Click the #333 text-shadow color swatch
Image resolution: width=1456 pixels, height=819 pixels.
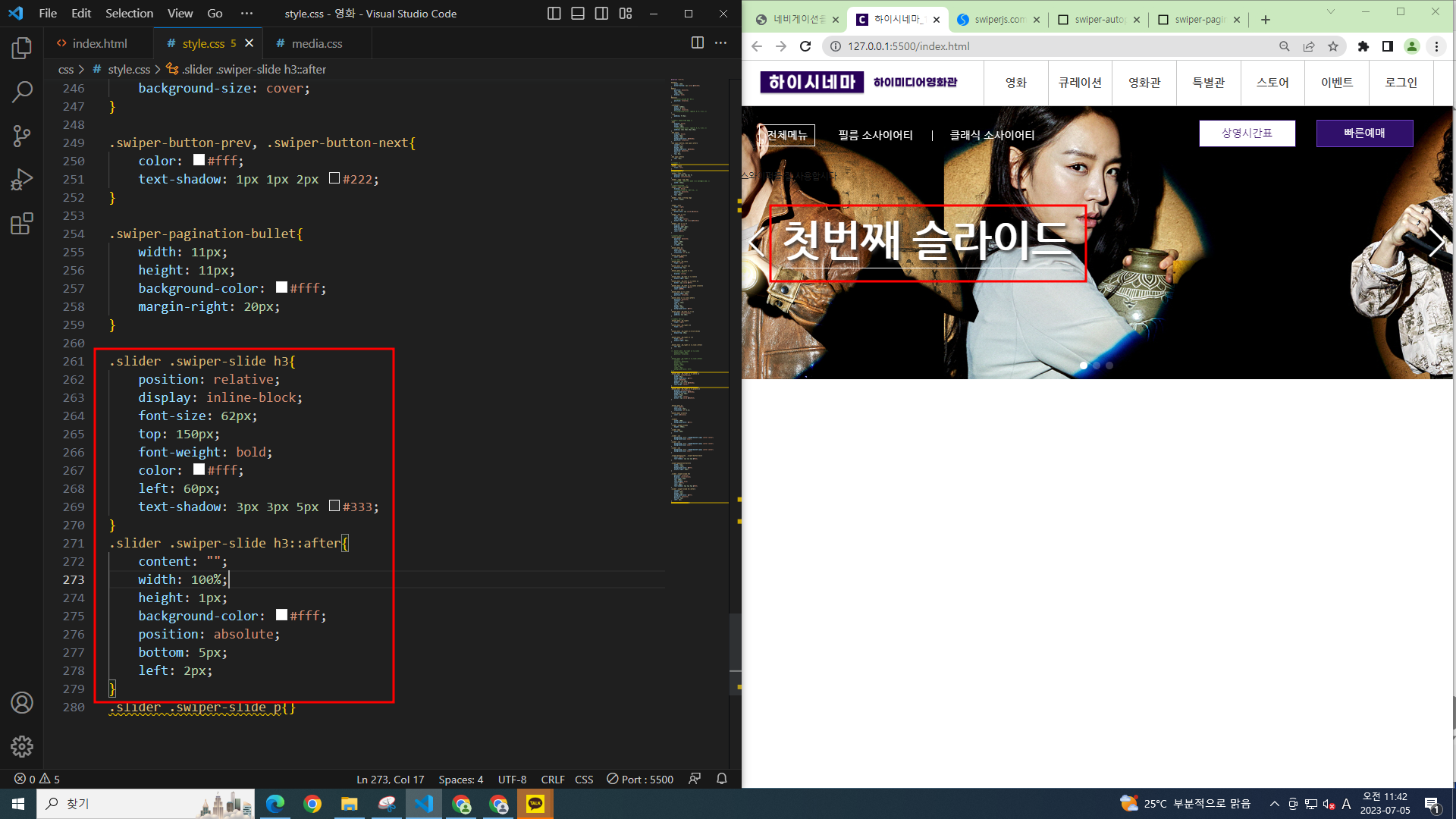point(334,506)
